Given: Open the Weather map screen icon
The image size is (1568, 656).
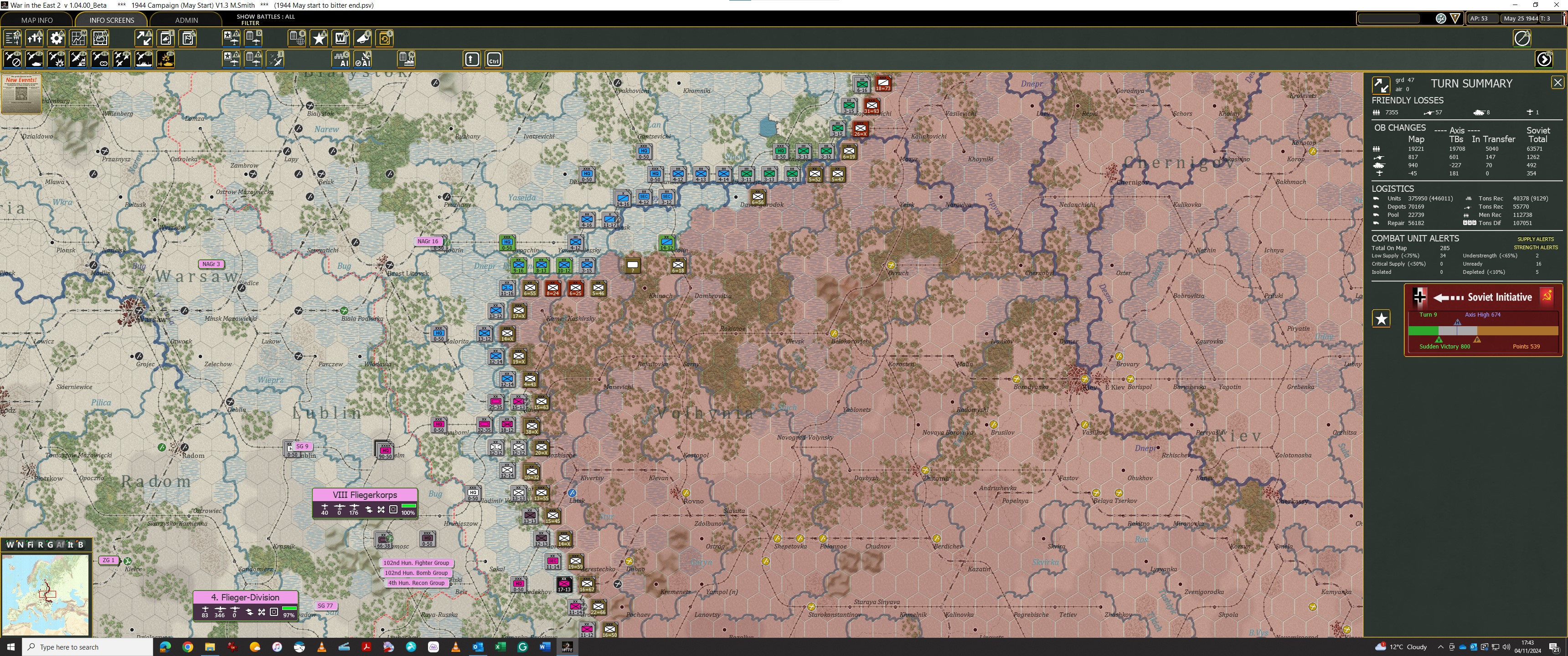Looking at the screenshot, I should (x=100, y=38).
